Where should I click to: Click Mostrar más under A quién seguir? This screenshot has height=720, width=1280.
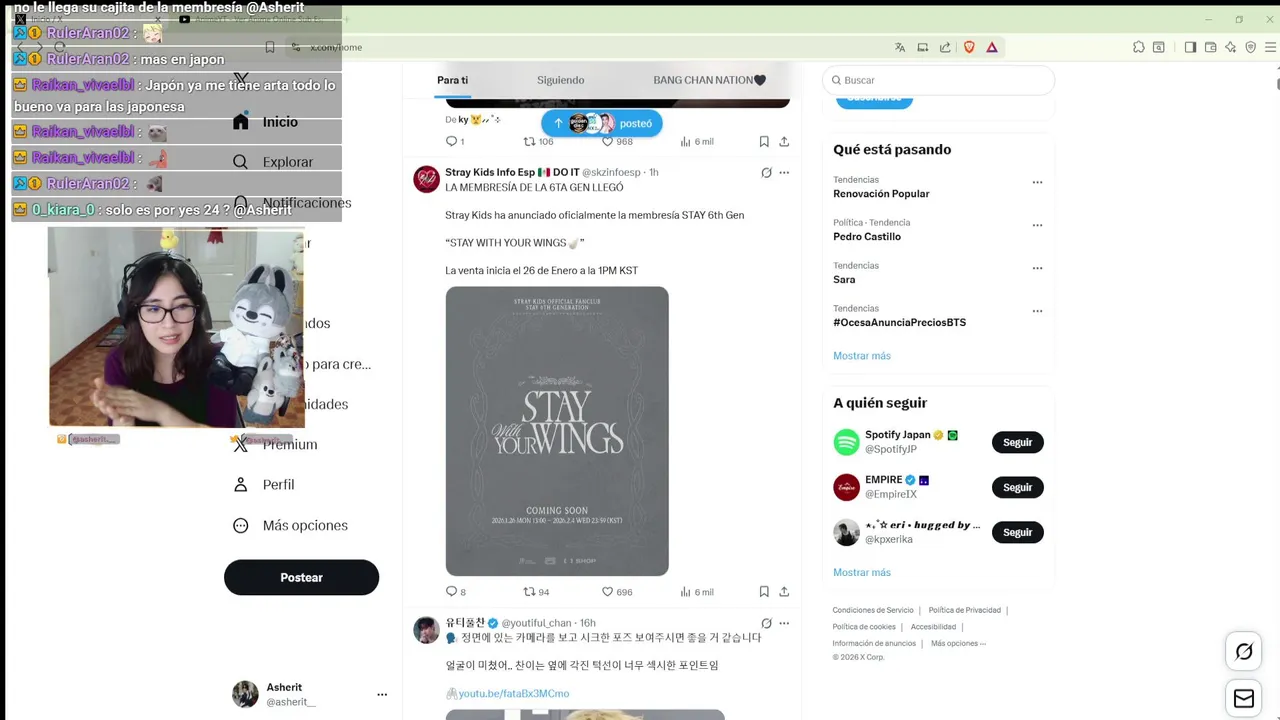[862, 573]
